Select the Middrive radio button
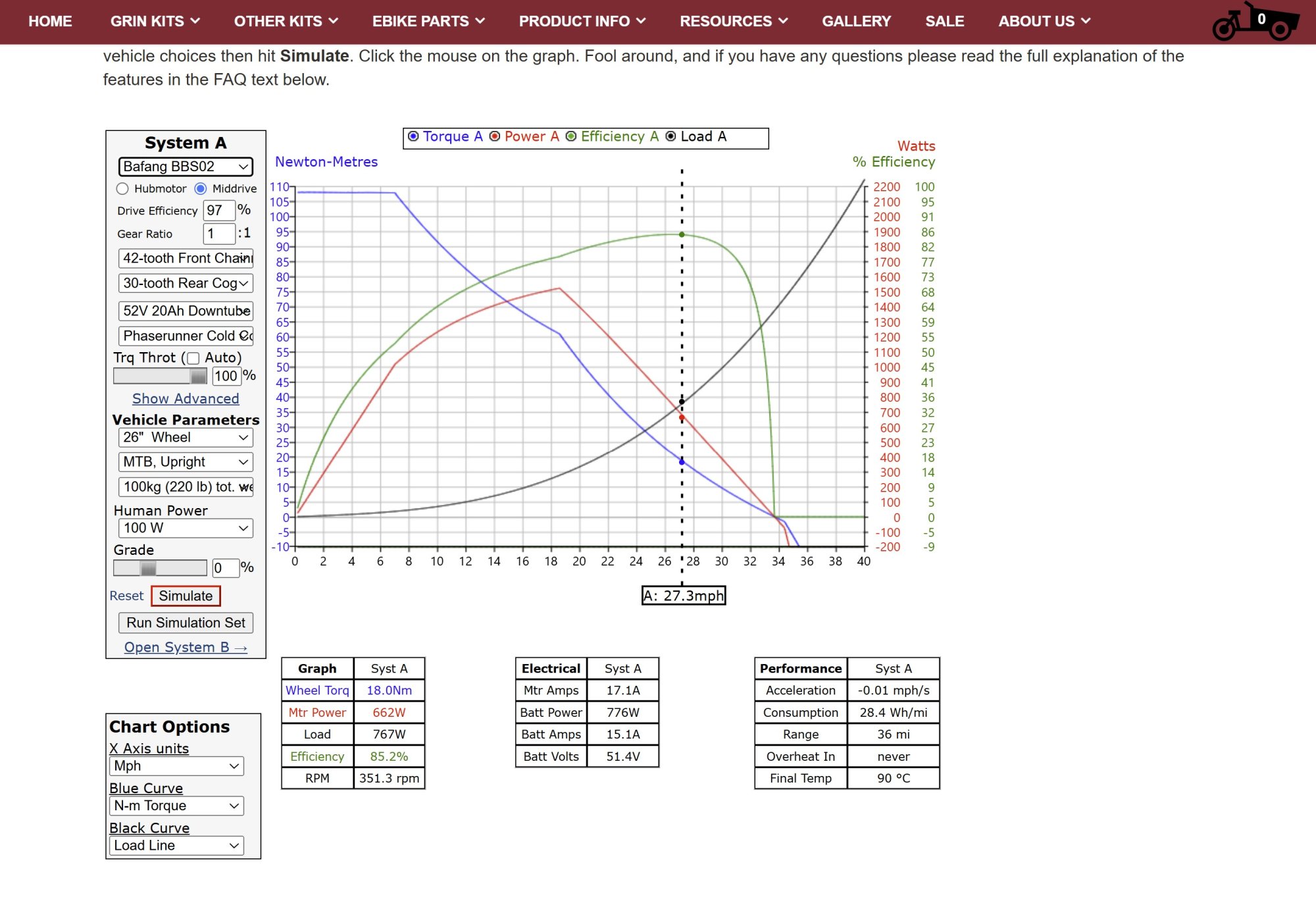The height and width of the screenshot is (907, 1316). (x=201, y=189)
